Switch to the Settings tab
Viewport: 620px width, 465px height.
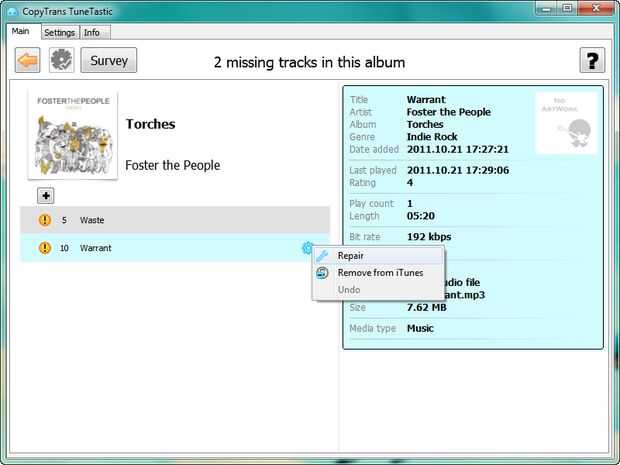click(60, 32)
